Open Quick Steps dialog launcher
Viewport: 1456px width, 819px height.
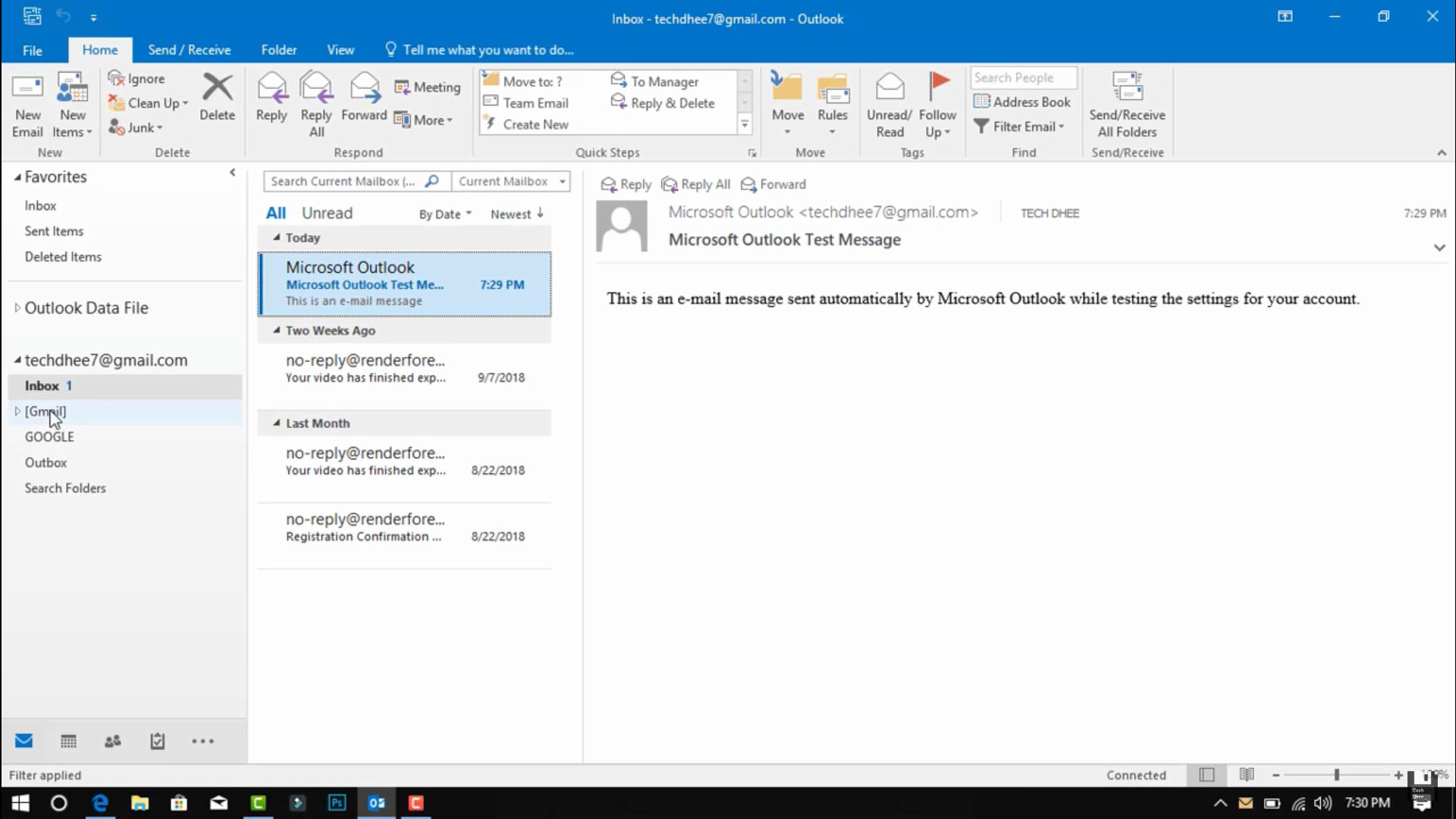point(752,153)
